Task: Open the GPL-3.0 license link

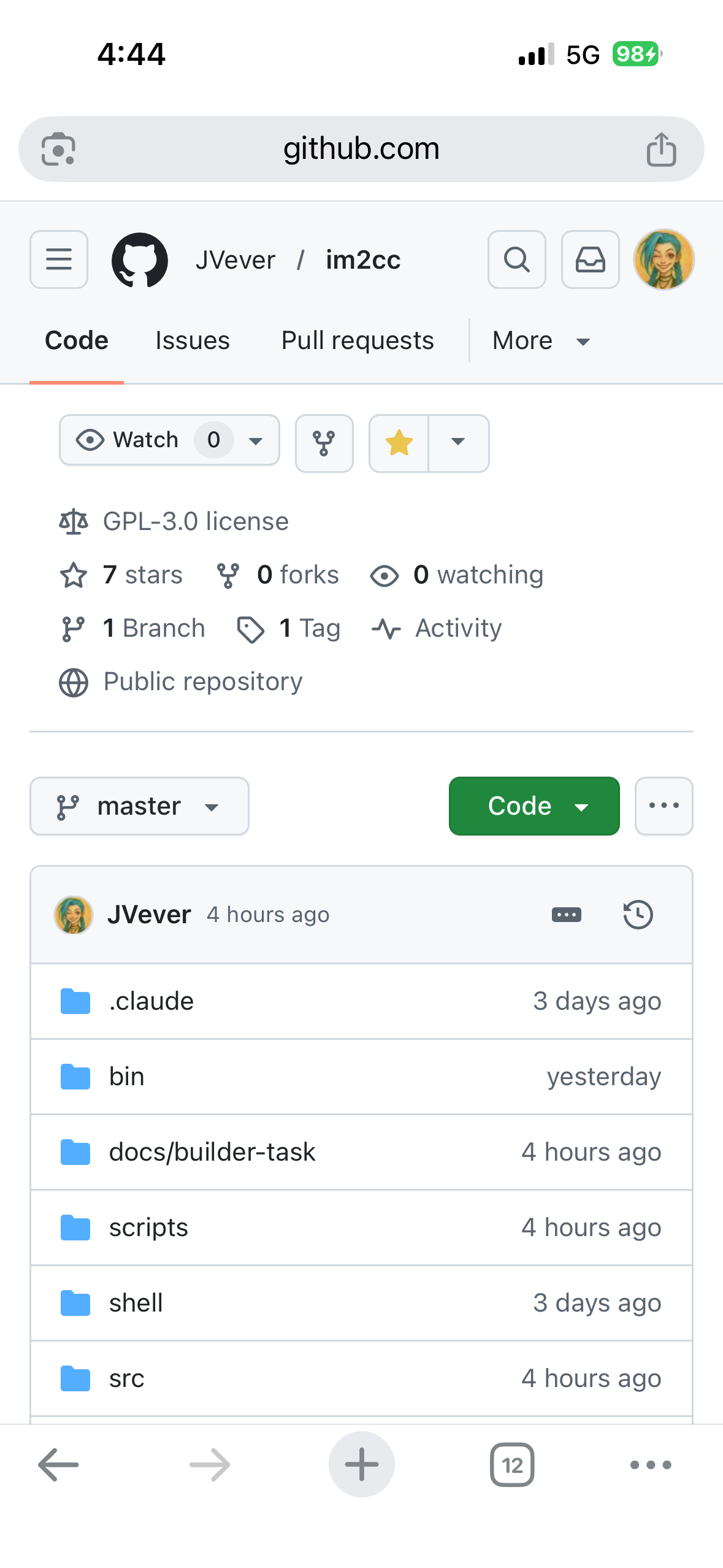Action: point(195,521)
